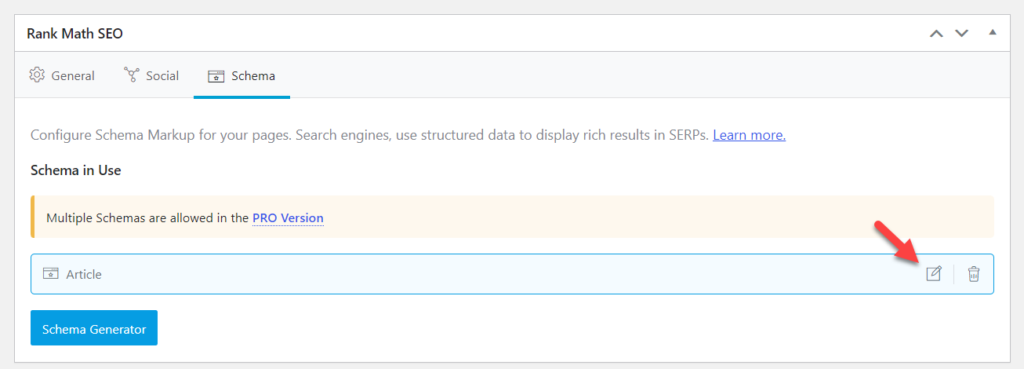The width and height of the screenshot is (1024, 369).
Task: Collapse panel using the small triangle toggle
Action: click(x=993, y=32)
